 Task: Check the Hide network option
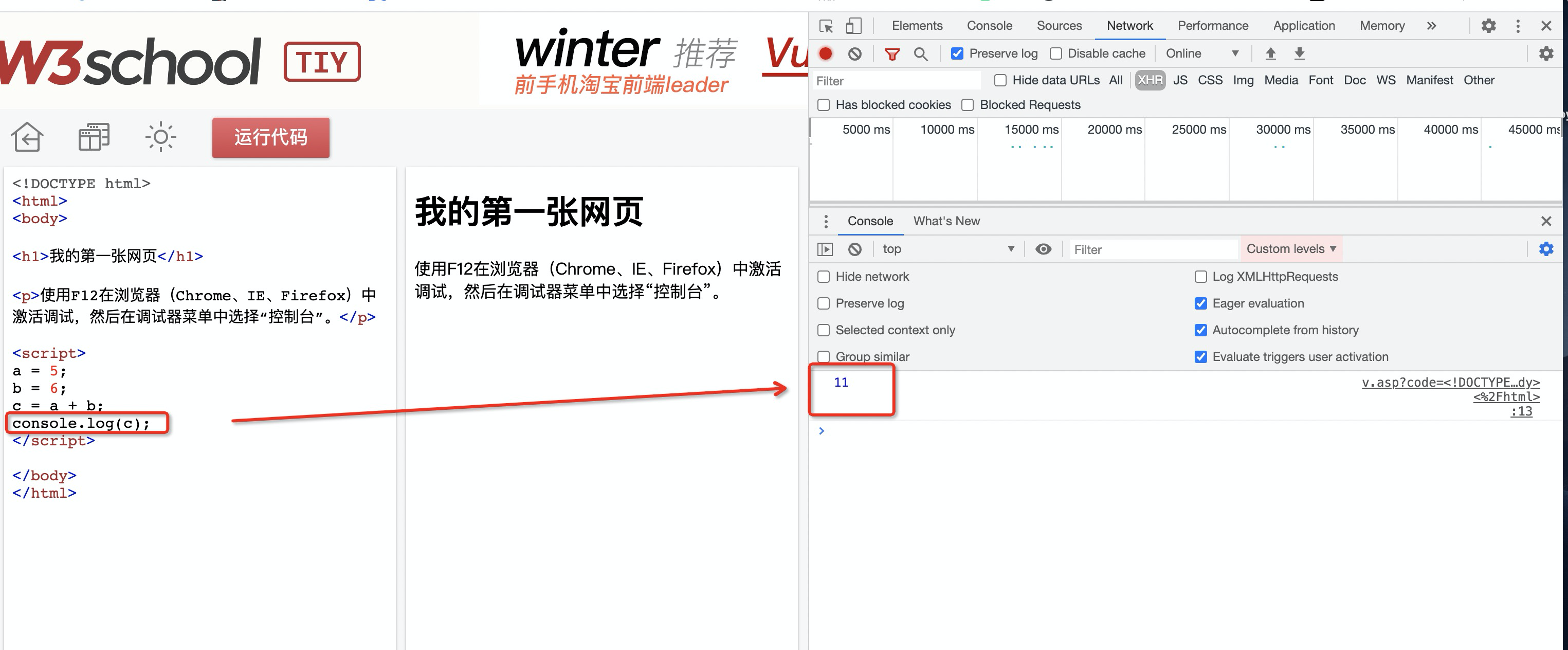point(824,276)
